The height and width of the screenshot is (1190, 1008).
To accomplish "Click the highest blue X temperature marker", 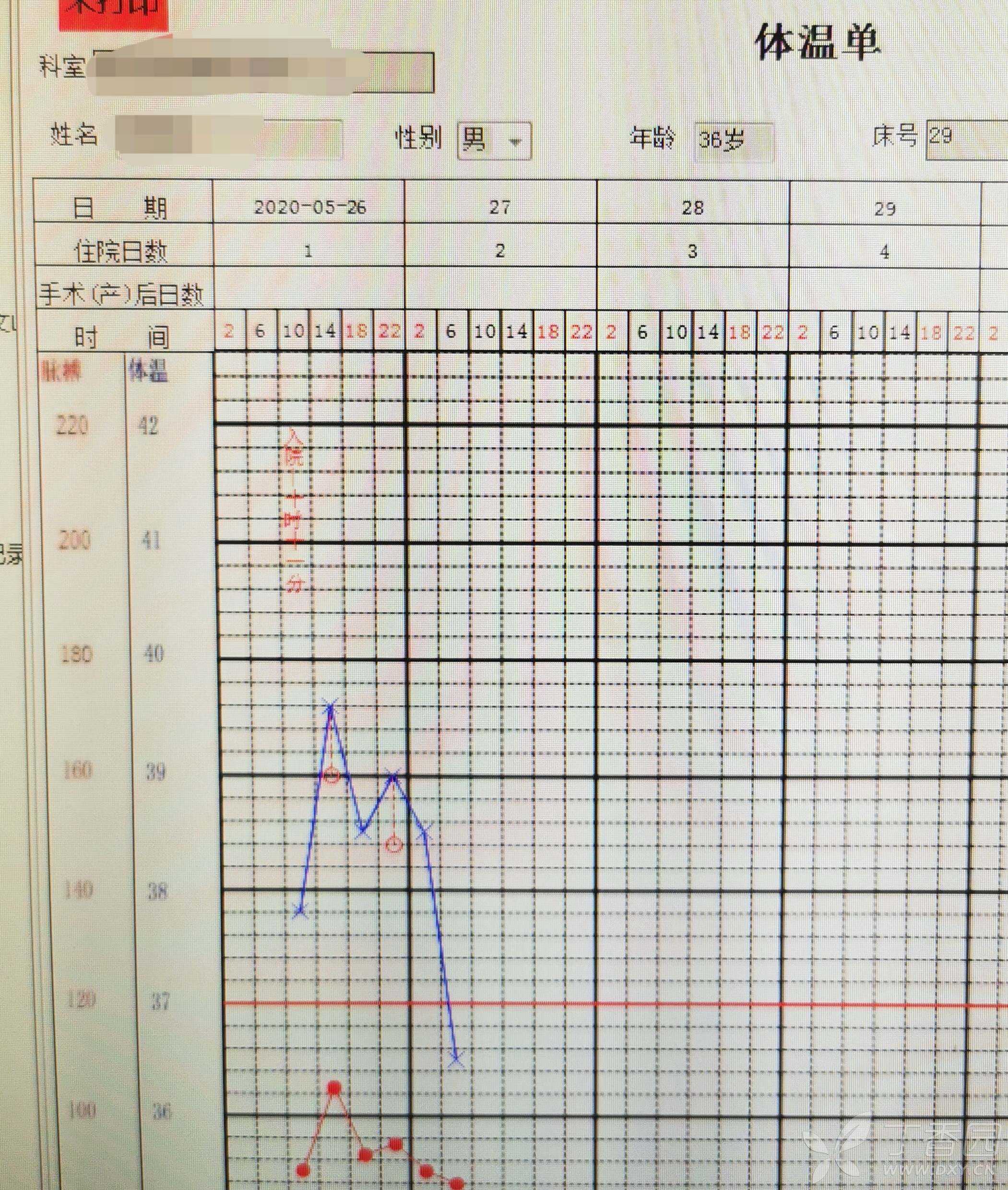I will point(330,707).
